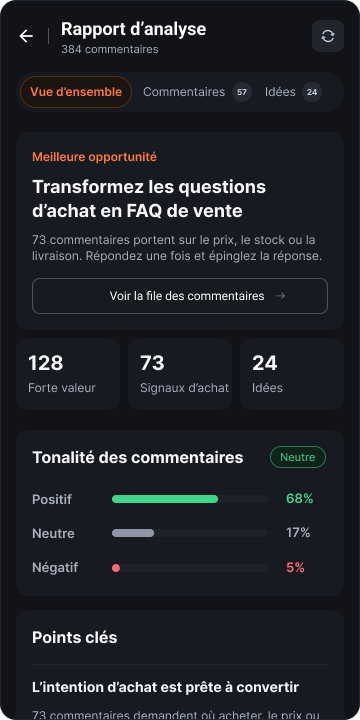This screenshot has height=720, width=360.
Task: Switch to Vue d'ensemble tab
Action: point(76,92)
